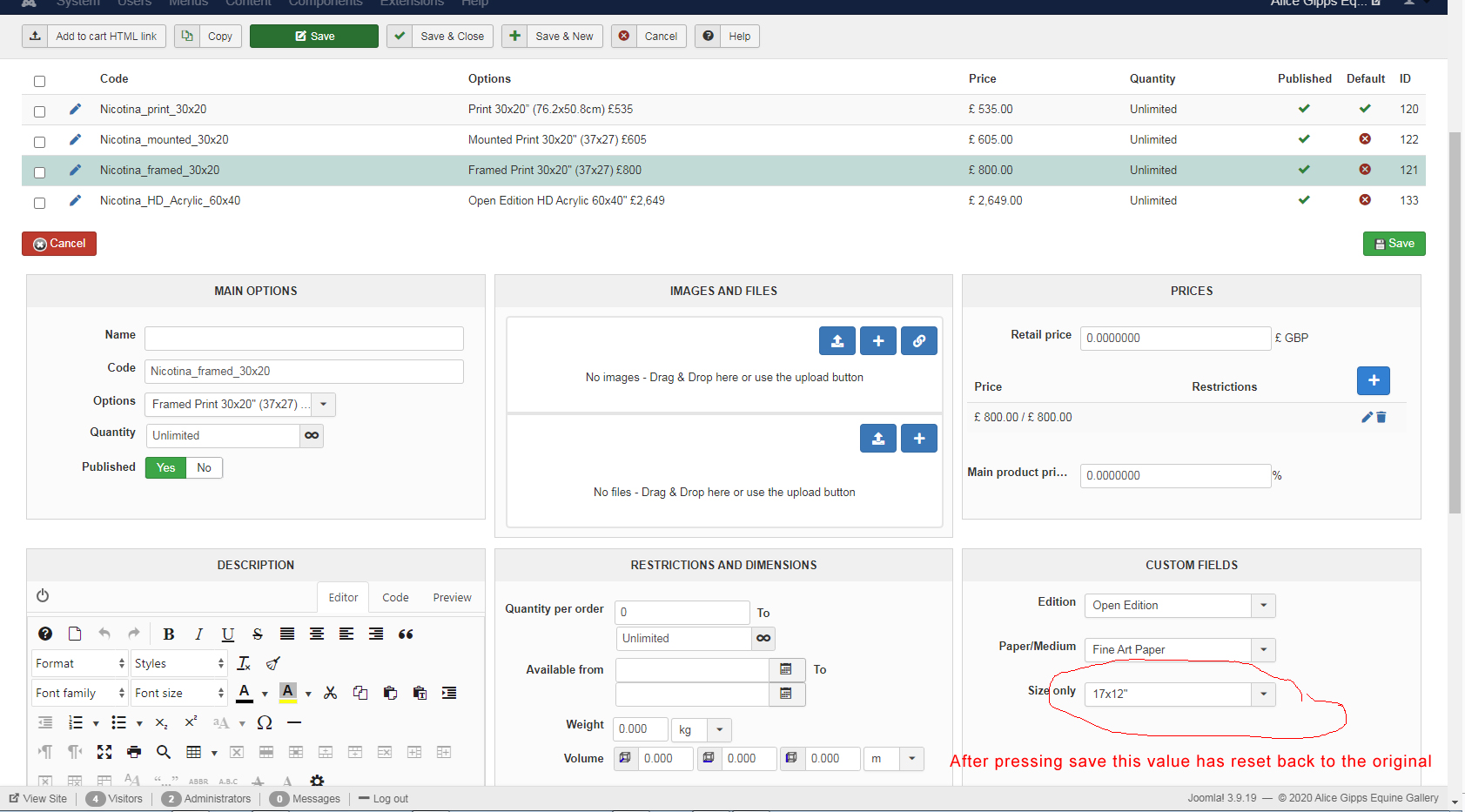Set Published to Yes
Image resolution: width=1465 pixels, height=812 pixels.
click(165, 467)
